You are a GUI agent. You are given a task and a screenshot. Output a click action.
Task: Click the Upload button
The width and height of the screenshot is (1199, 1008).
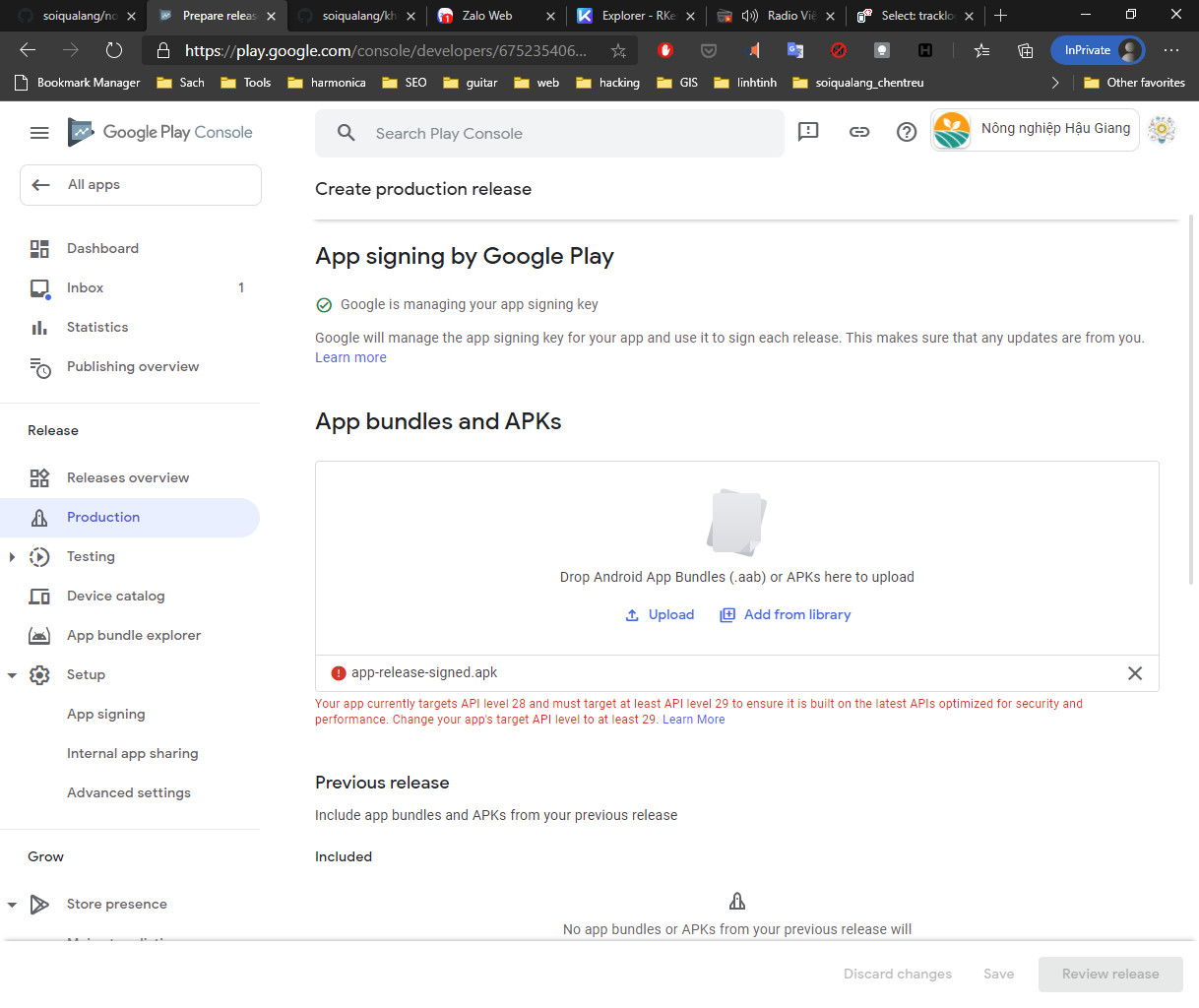pyautogui.click(x=660, y=614)
